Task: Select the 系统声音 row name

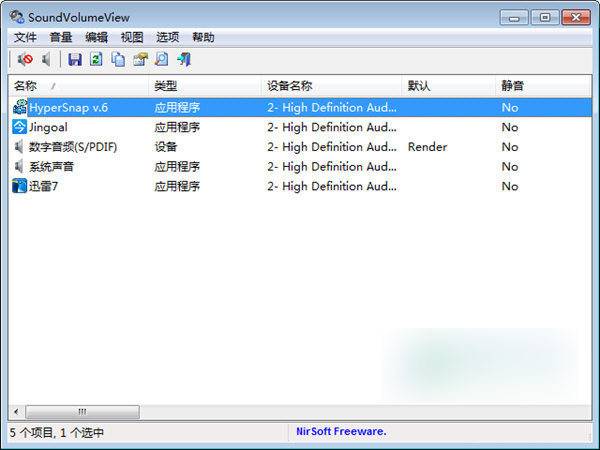Action: tap(51, 166)
